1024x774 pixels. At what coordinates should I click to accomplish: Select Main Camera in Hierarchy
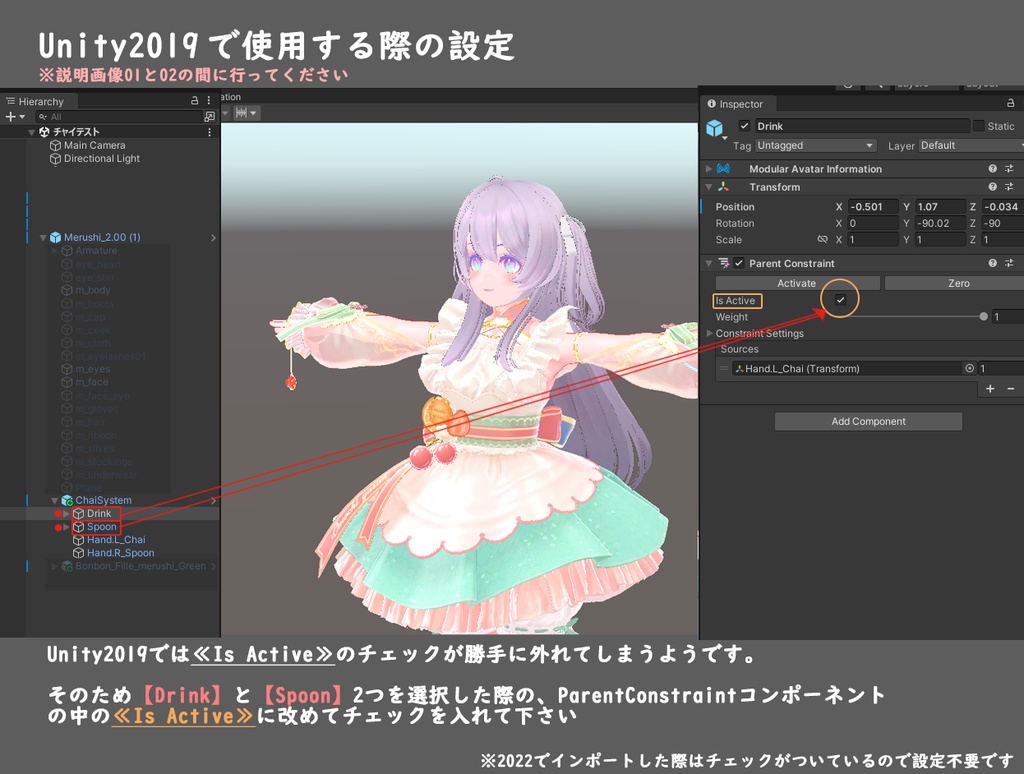coord(94,146)
